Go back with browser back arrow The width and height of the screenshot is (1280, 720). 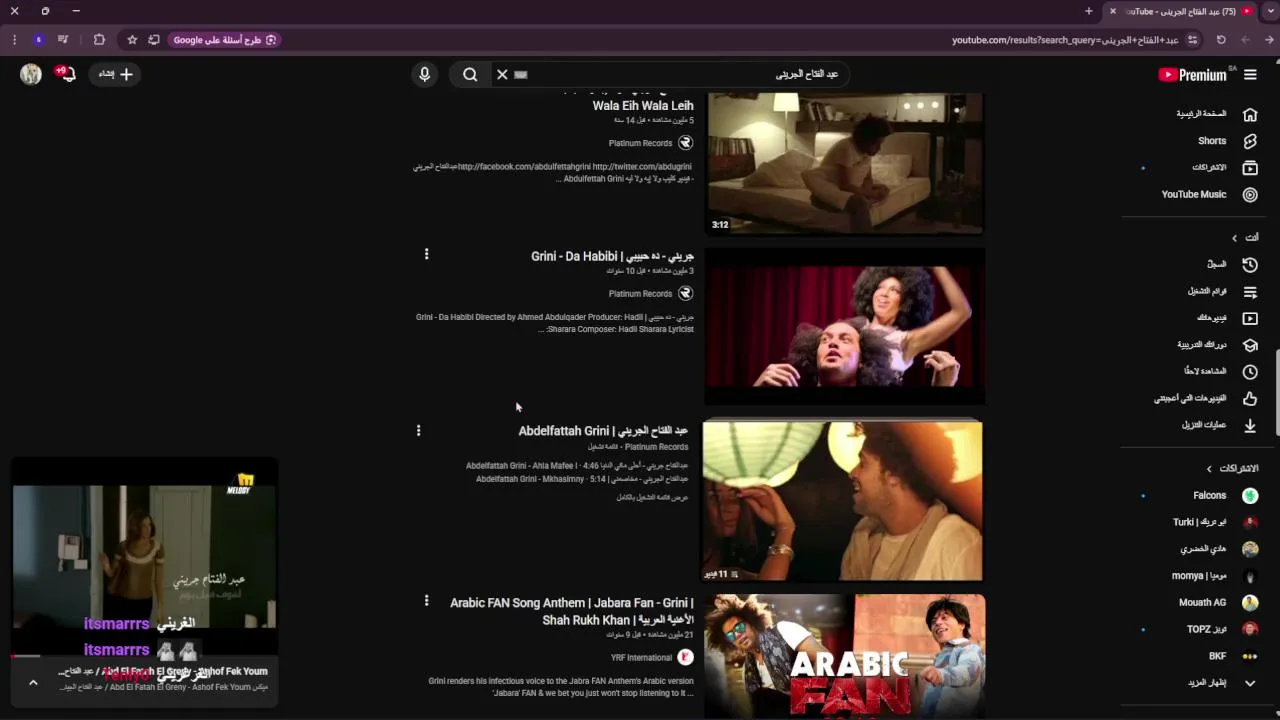[x=1270, y=40]
